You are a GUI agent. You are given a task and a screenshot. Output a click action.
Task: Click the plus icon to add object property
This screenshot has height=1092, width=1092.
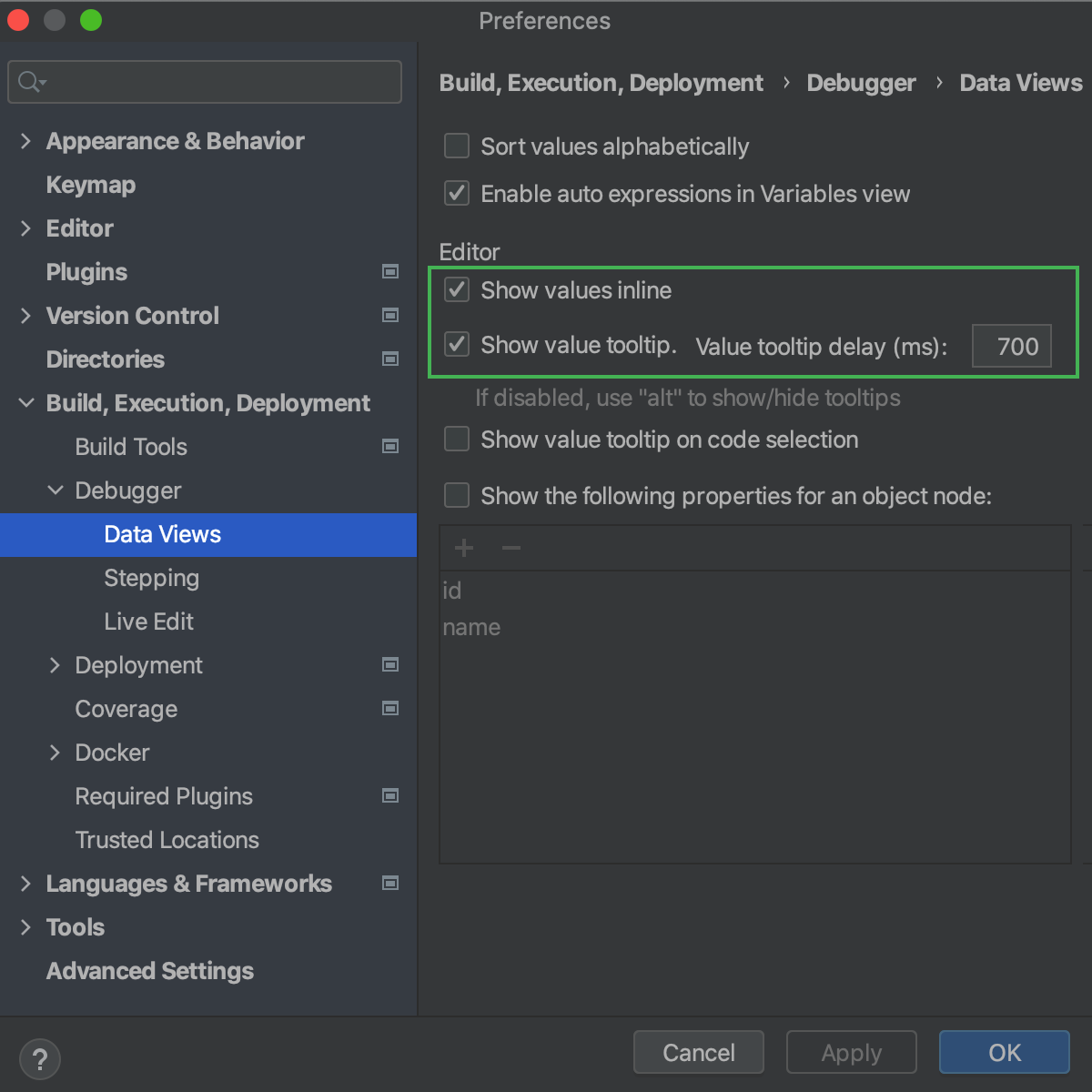(463, 548)
